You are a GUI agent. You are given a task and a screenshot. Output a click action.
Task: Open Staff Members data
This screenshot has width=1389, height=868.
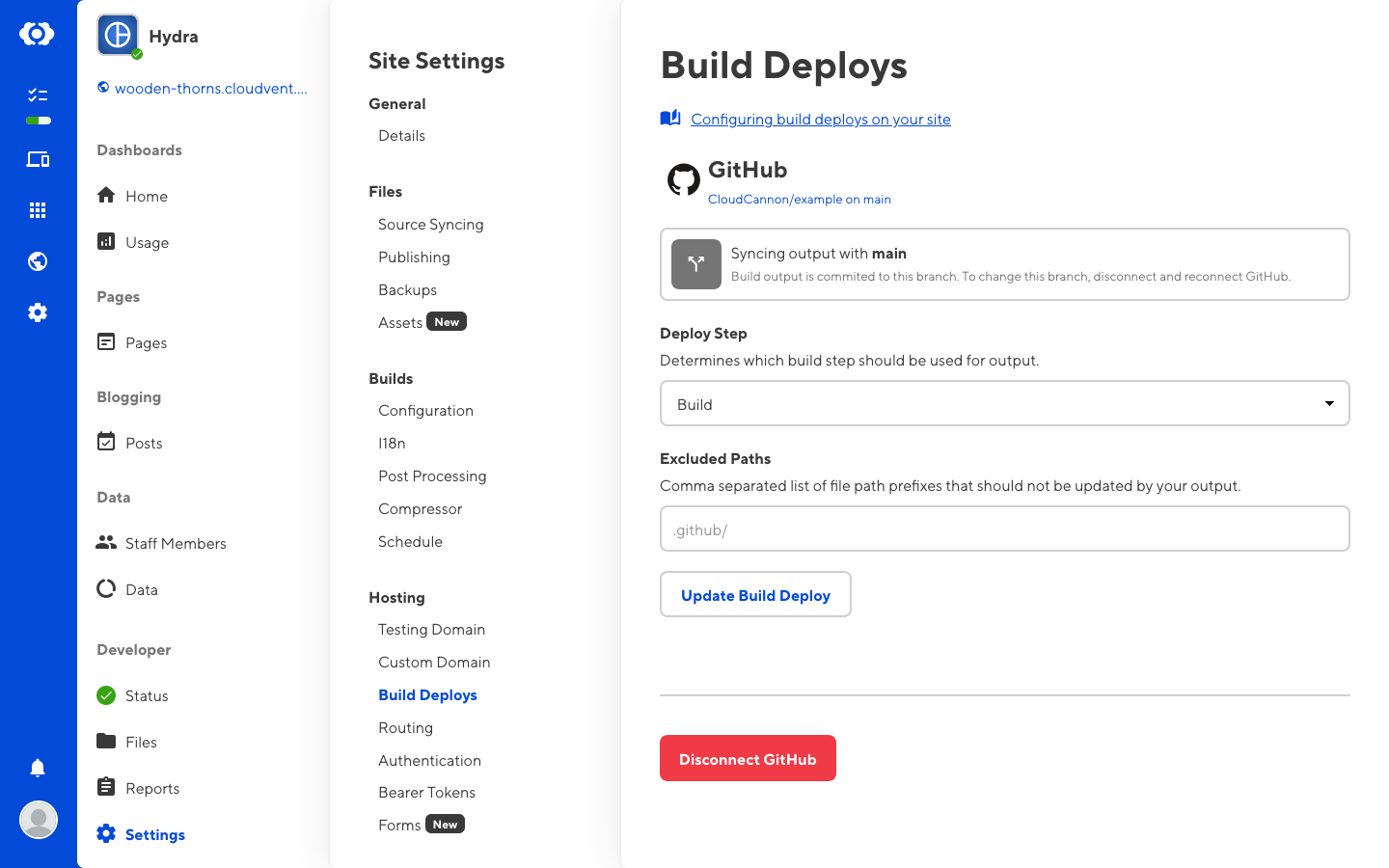(x=177, y=544)
